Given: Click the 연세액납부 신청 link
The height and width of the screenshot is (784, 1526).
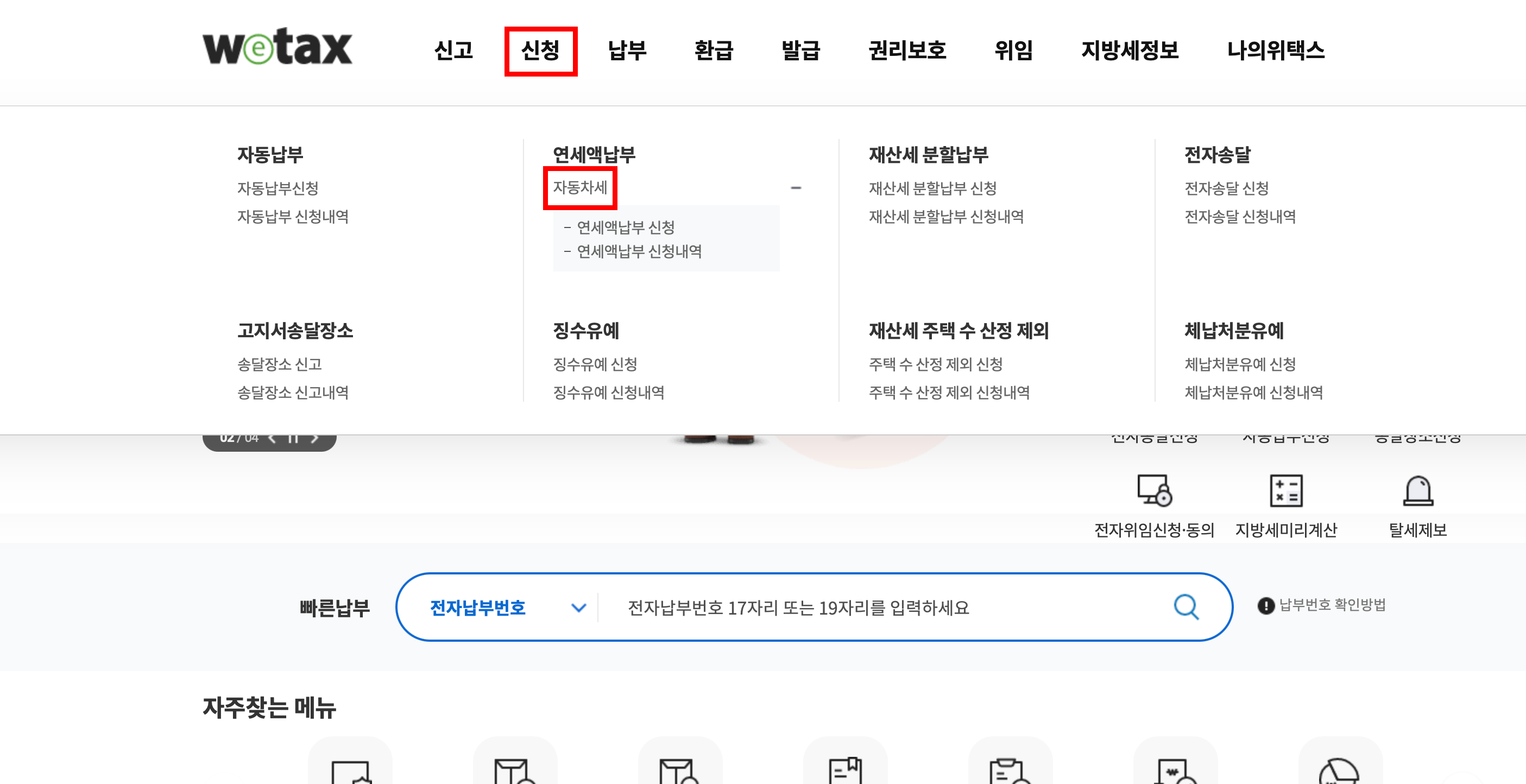Looking at the screenshot, I should click(625, 227).
